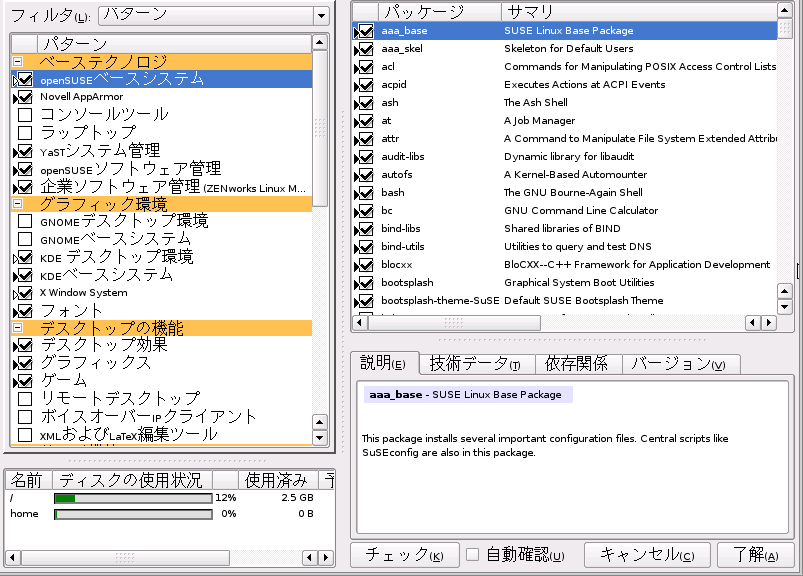Enable GNOMEデスクトップ環境 pattern
The image size is (803, 576).
click(25, 221)
